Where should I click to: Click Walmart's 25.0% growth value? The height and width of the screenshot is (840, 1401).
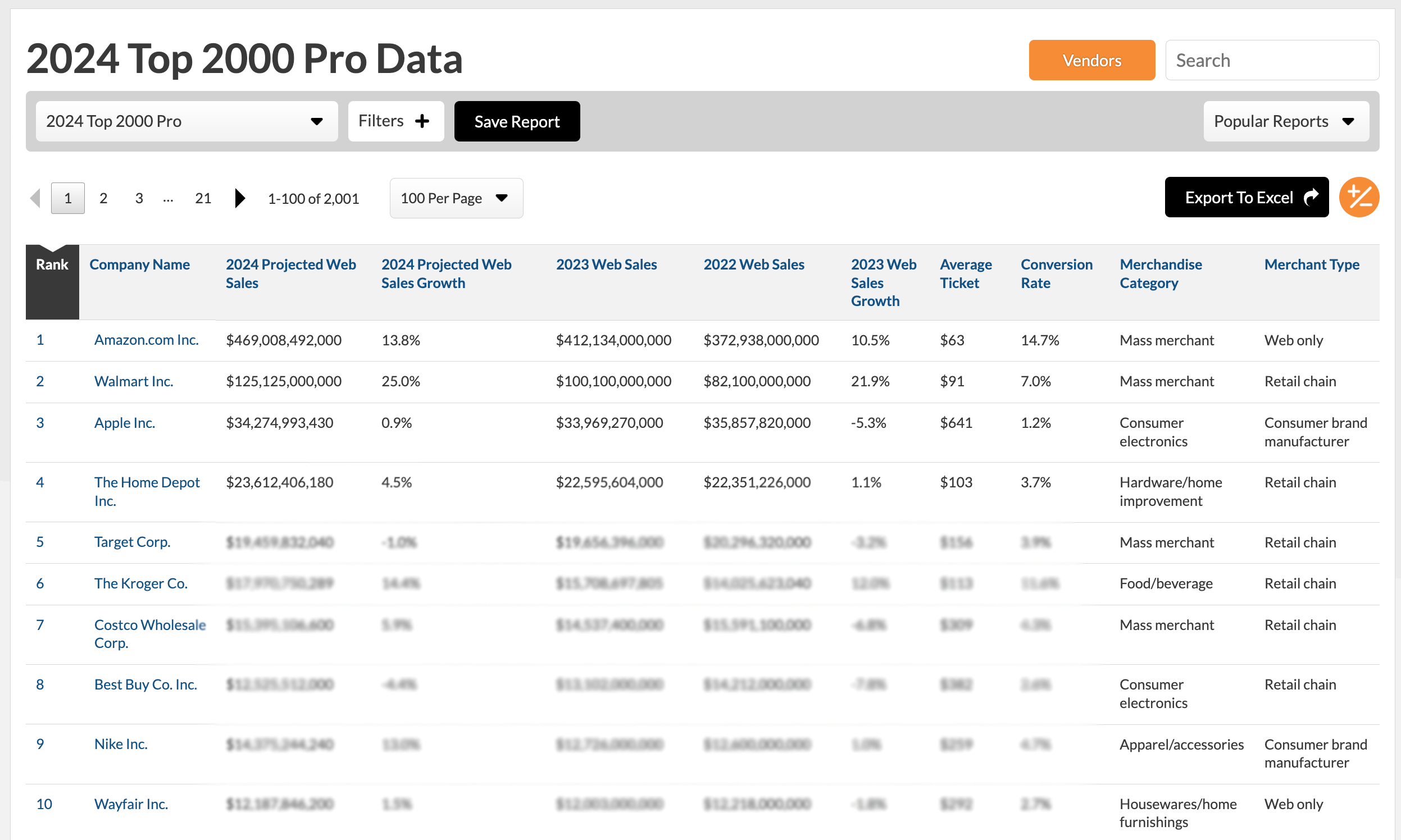401,381
